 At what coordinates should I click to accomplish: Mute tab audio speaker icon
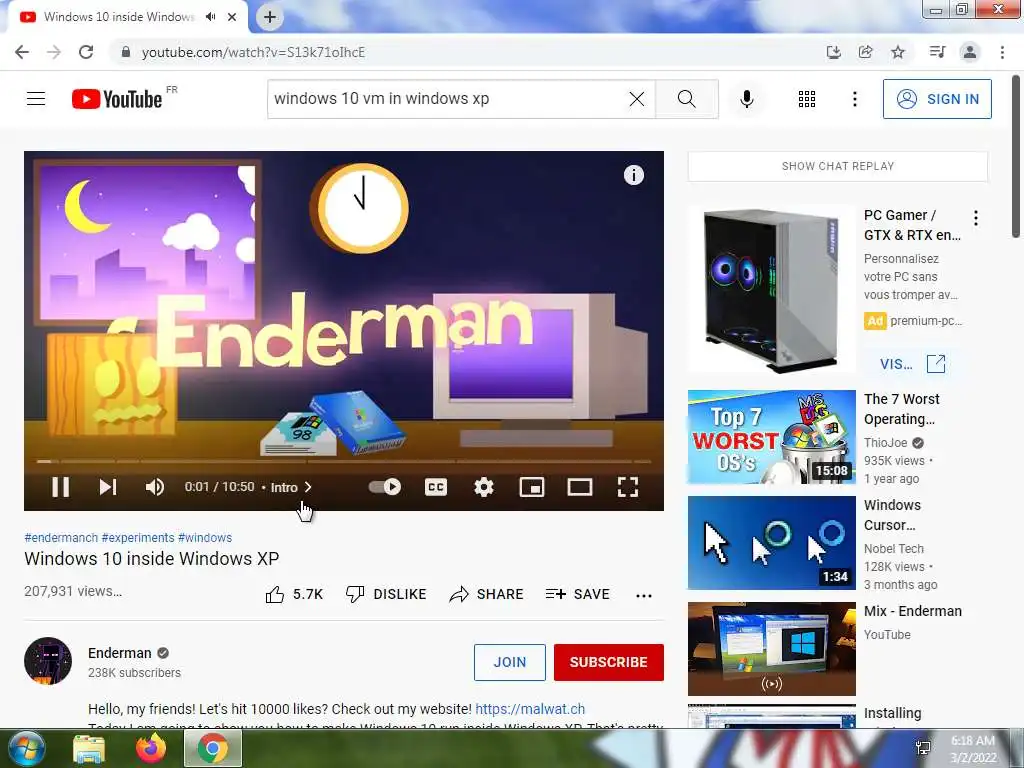pyautogui.click(x=210, y=17)
